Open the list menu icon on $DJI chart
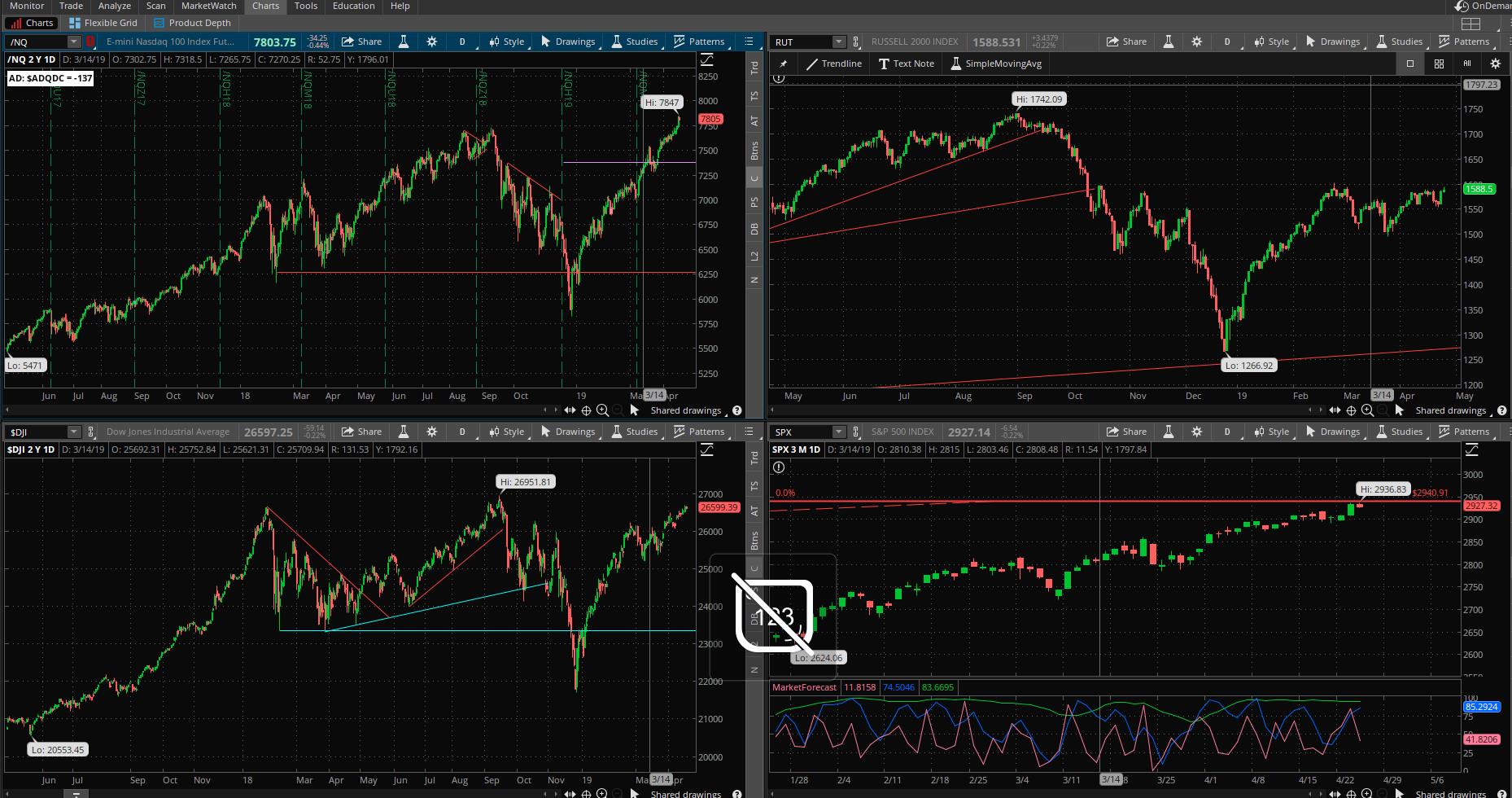The width and height of the screenshot is (1512, 798). click(x=749, y=432)
